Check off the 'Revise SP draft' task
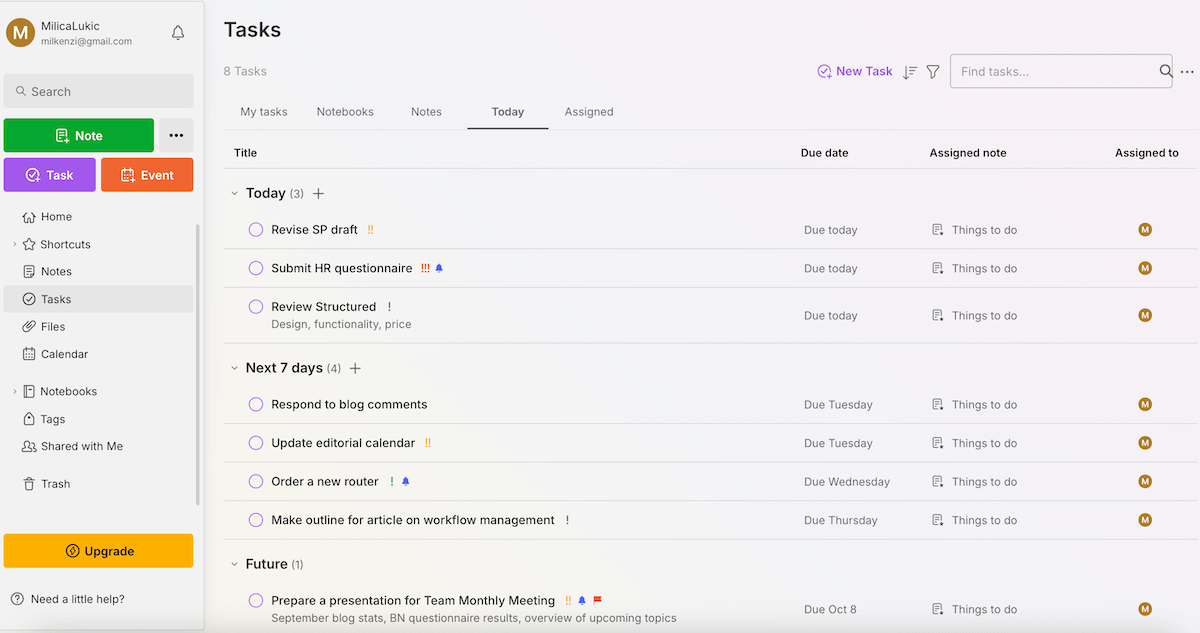 tap(256, 229)
